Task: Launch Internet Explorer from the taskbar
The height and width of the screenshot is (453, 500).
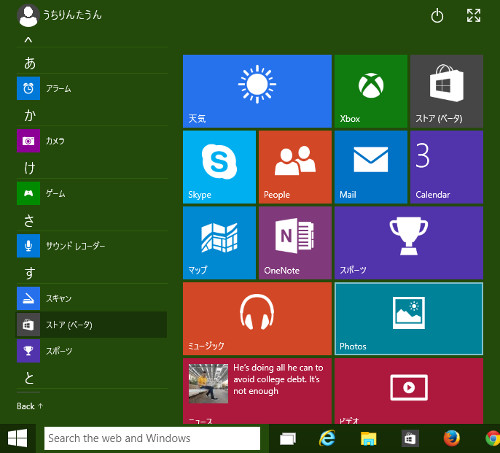Action: click(327, 438)
